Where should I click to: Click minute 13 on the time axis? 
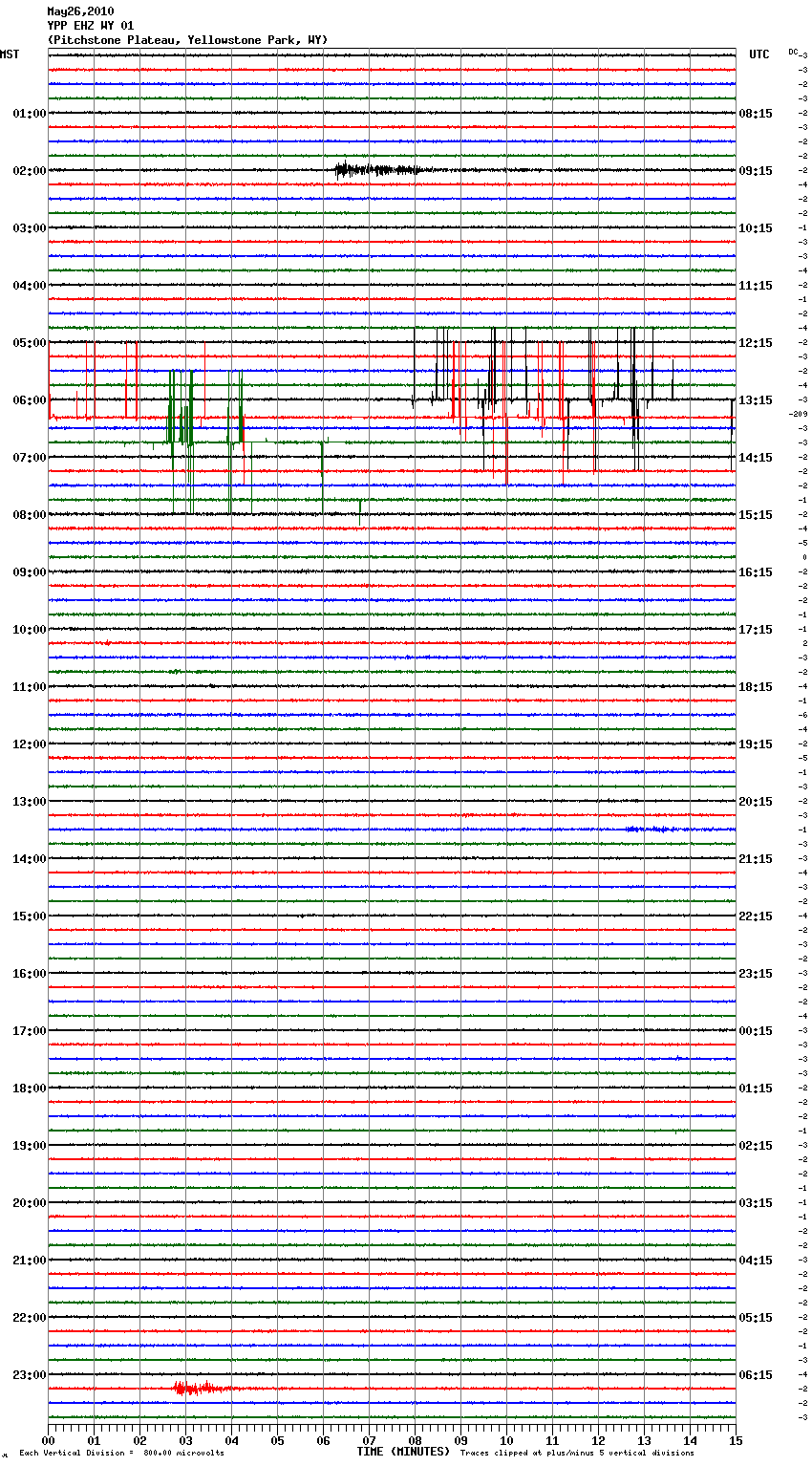click(644, 1440)
